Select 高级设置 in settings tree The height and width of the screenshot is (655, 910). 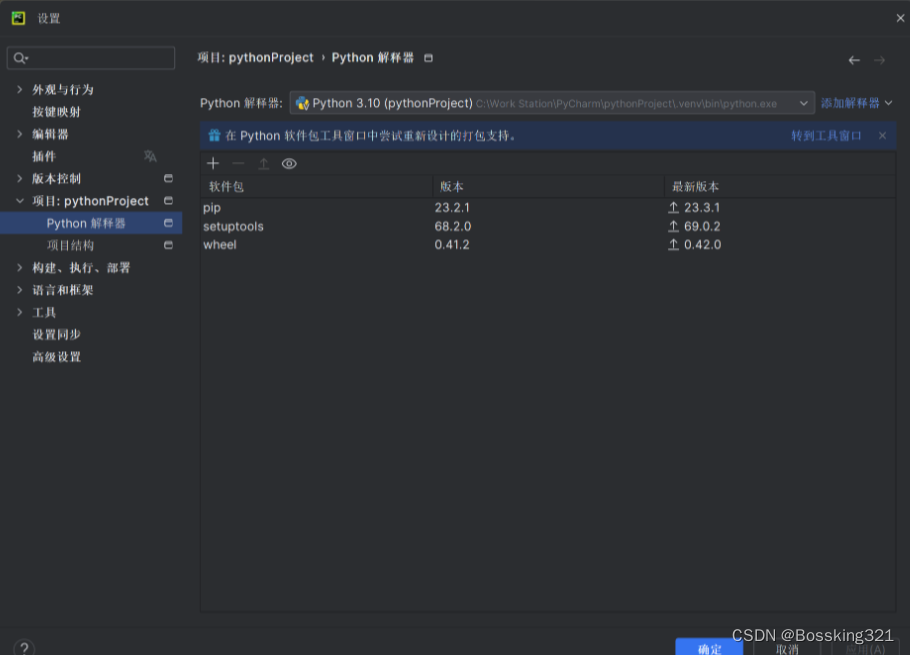pyautogui.click(x=56, y=357)
